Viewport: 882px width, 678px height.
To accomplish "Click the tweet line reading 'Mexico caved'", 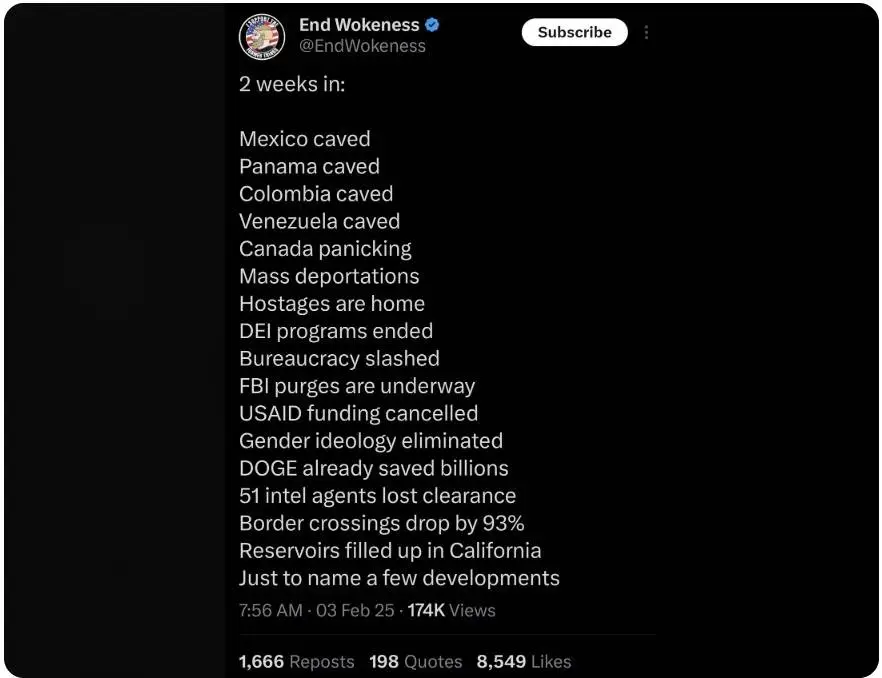I will point(305,139).
